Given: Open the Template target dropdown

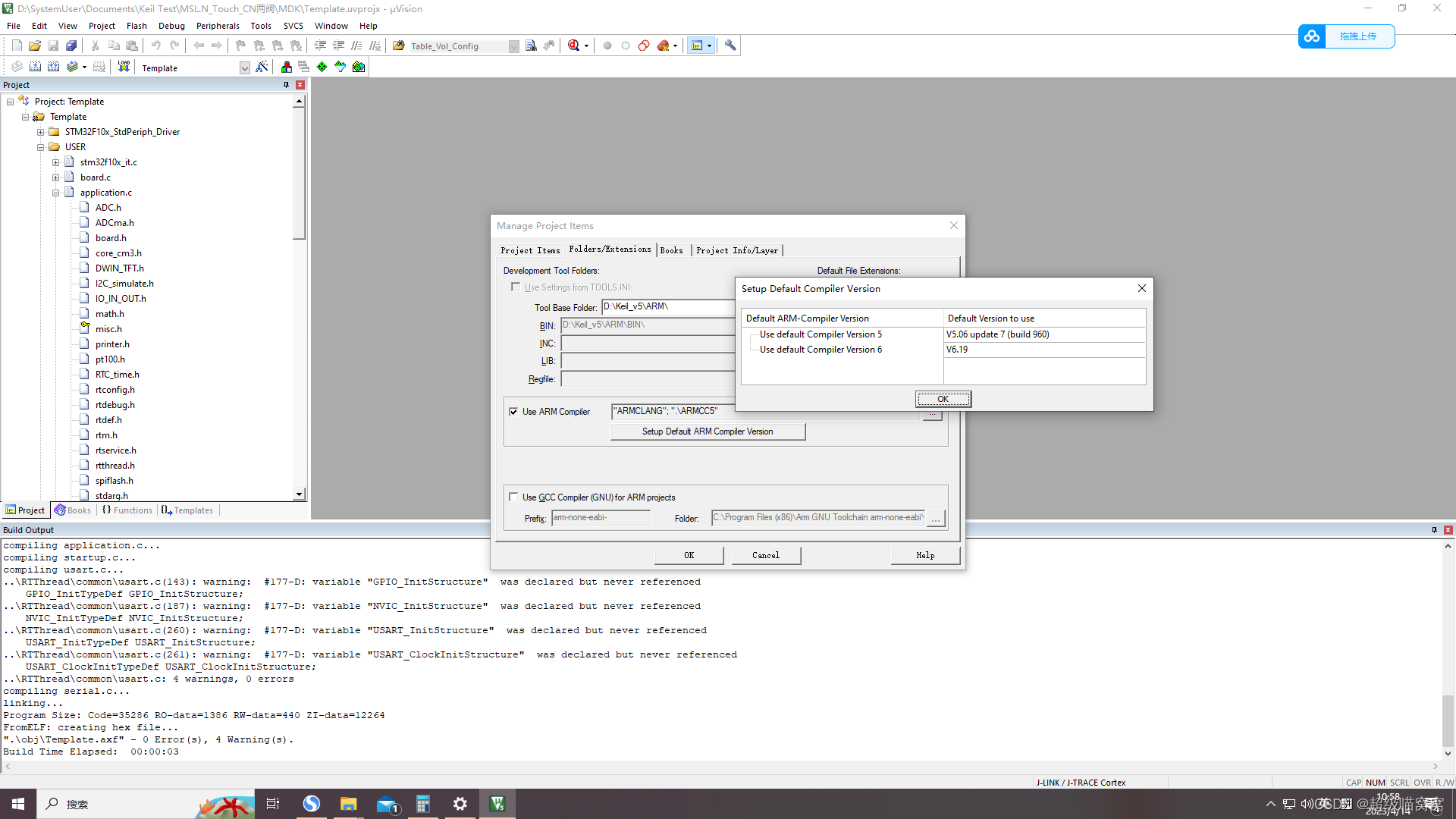Looking at the screenshot, I should (x=244, y=67).
